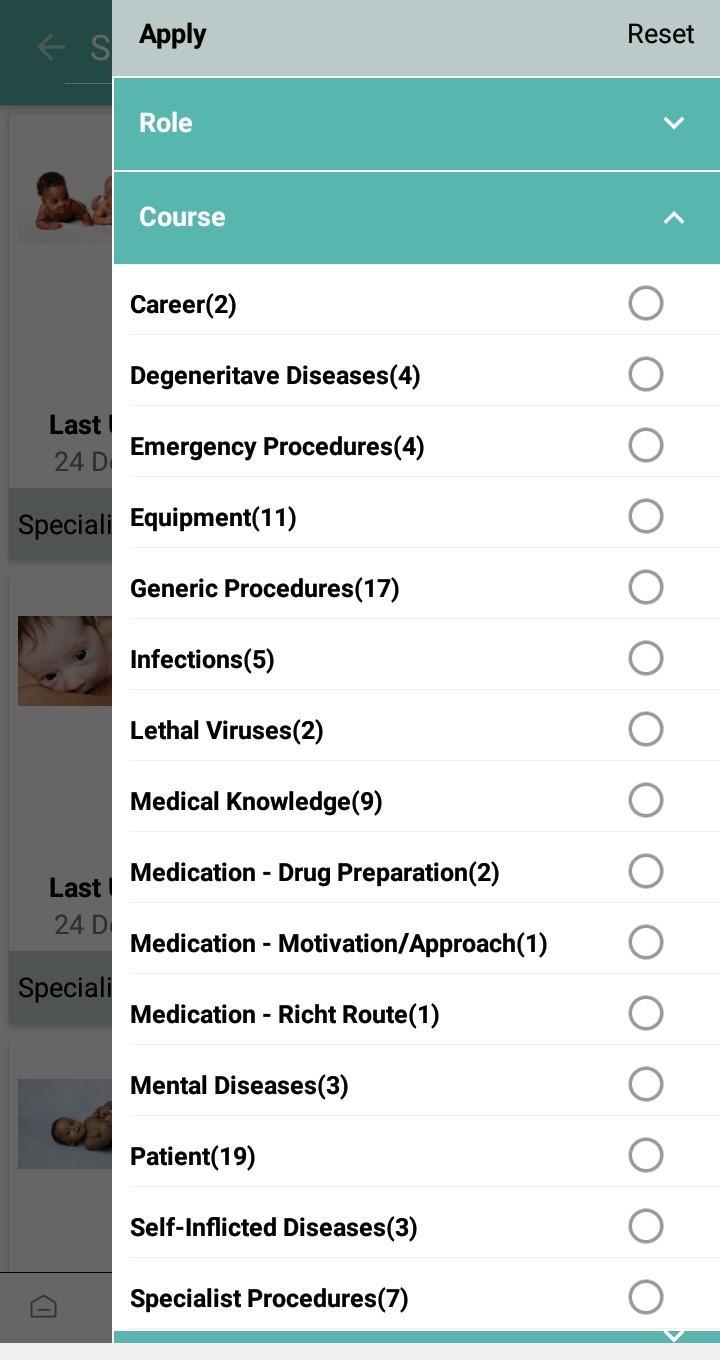Tap the home icon in bottom bar

(x=43, y=1306)
